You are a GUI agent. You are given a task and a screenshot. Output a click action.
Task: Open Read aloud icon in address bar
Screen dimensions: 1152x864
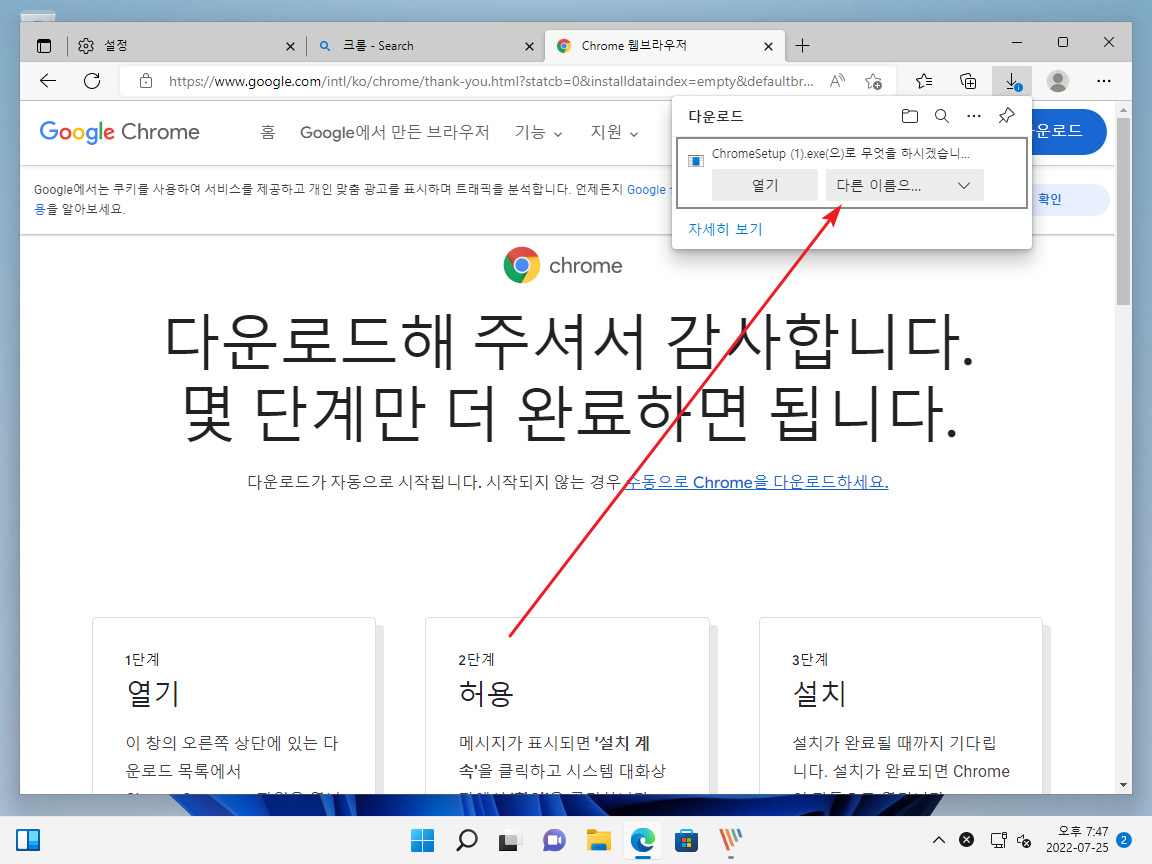(x=837, y=81)
